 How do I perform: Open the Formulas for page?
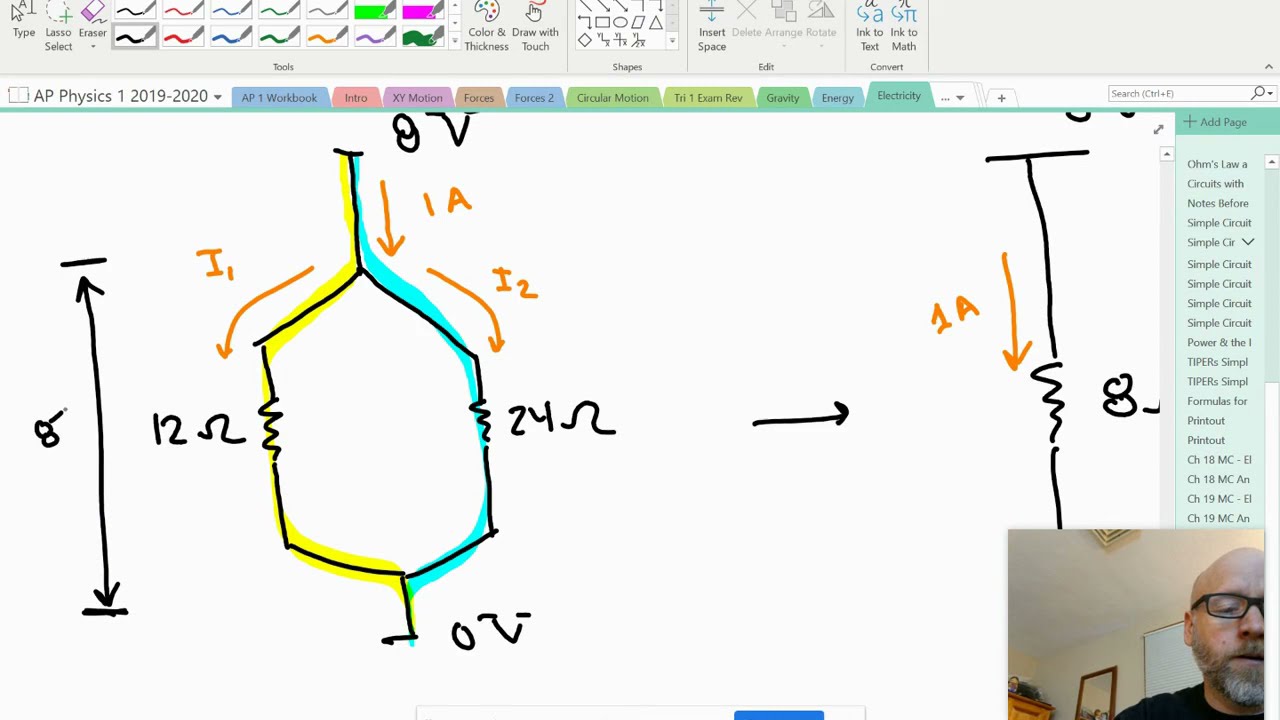1217,401
